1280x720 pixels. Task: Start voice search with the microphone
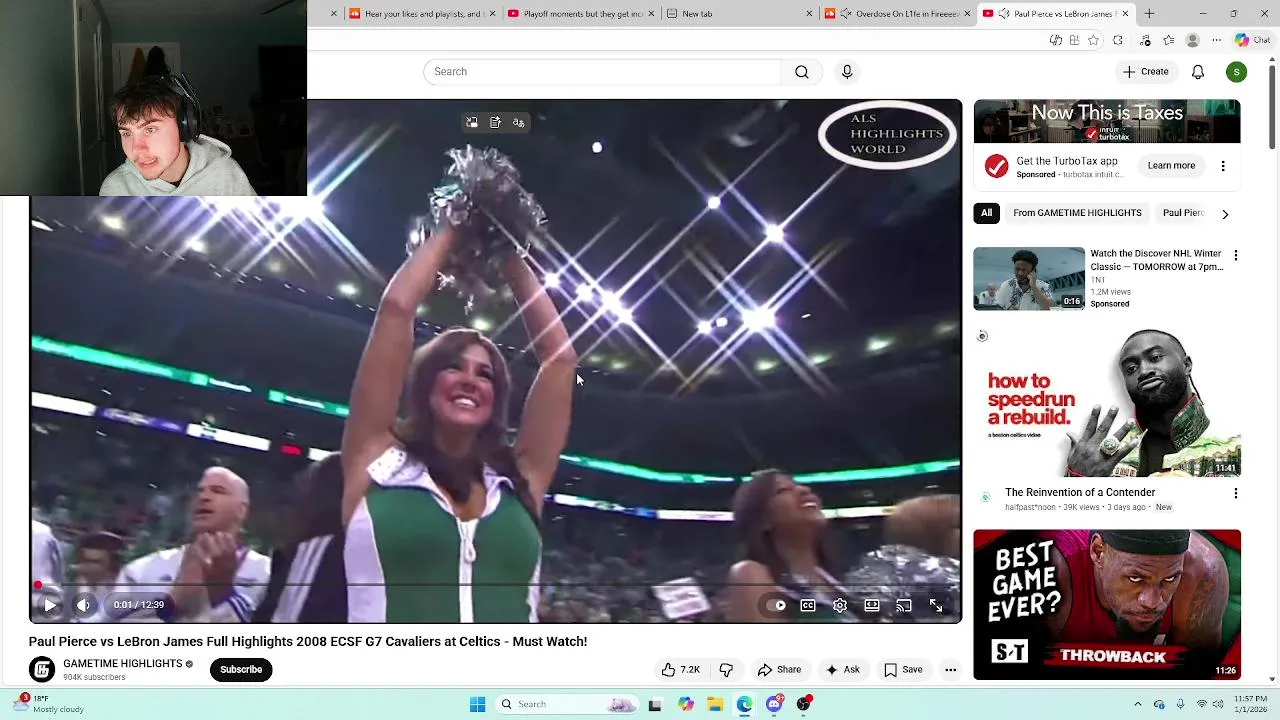847,72
